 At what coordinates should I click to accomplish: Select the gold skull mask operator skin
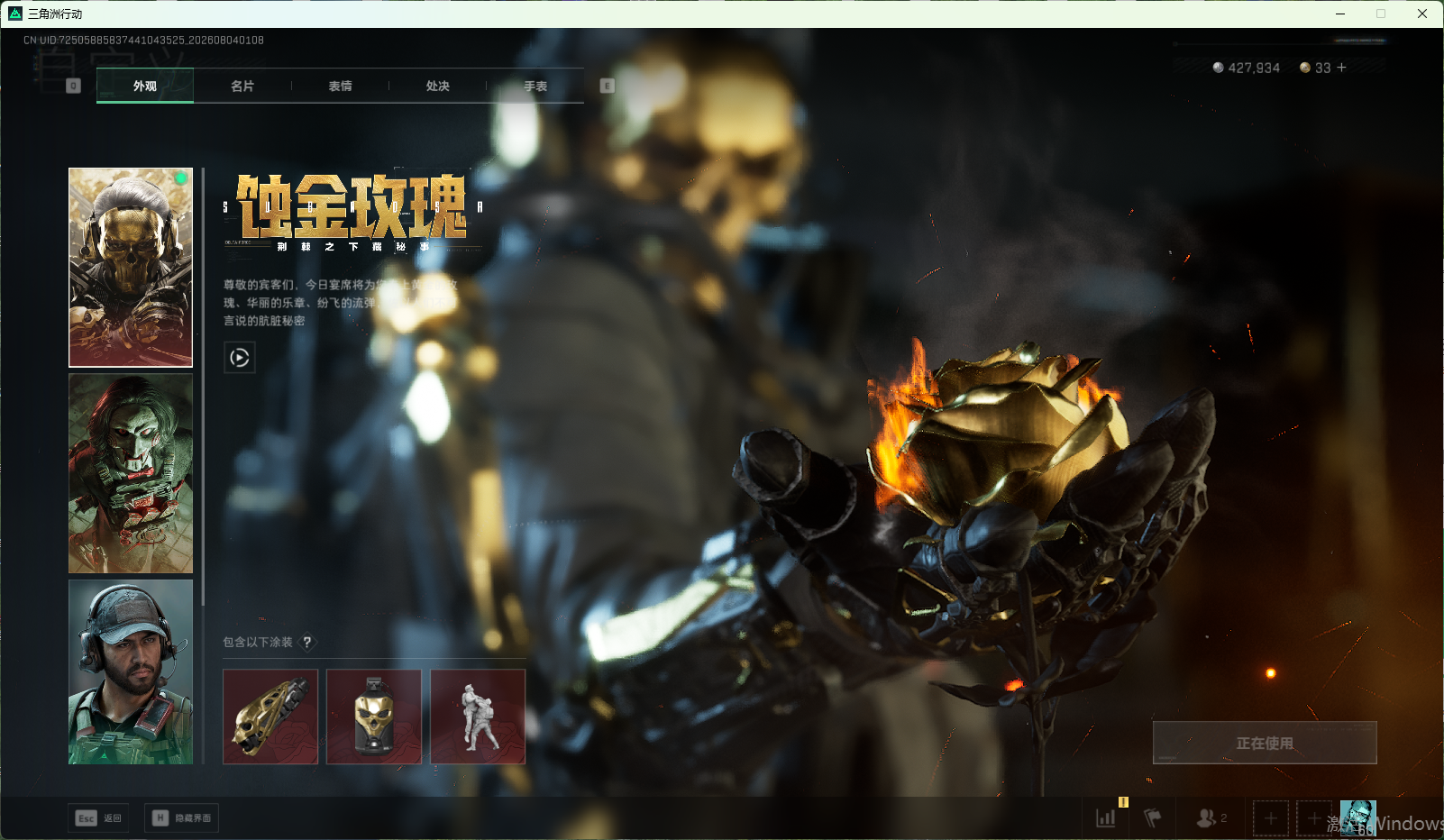coord(131,268)
